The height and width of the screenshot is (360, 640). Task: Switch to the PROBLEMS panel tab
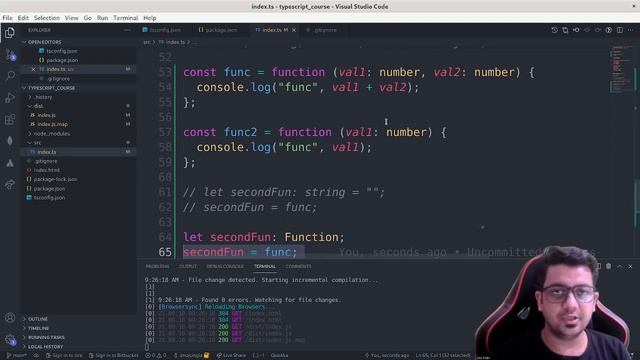pos(157,266)
